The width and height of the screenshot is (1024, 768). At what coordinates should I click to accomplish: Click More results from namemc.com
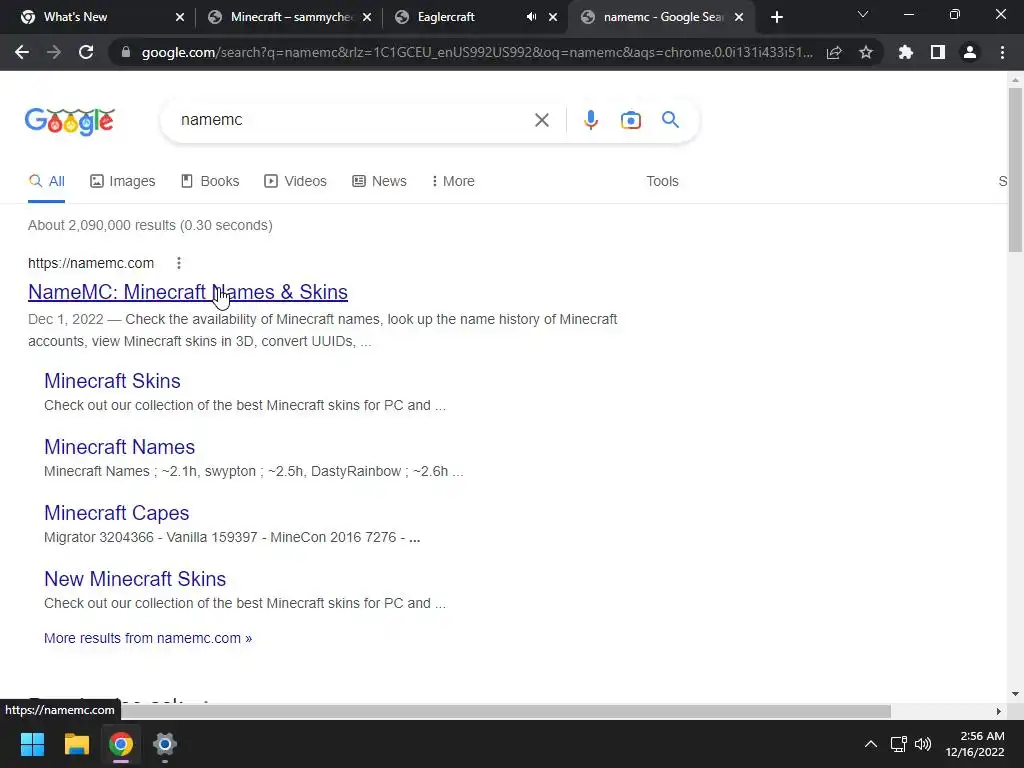pyautogui.click(x=148, y=638)
